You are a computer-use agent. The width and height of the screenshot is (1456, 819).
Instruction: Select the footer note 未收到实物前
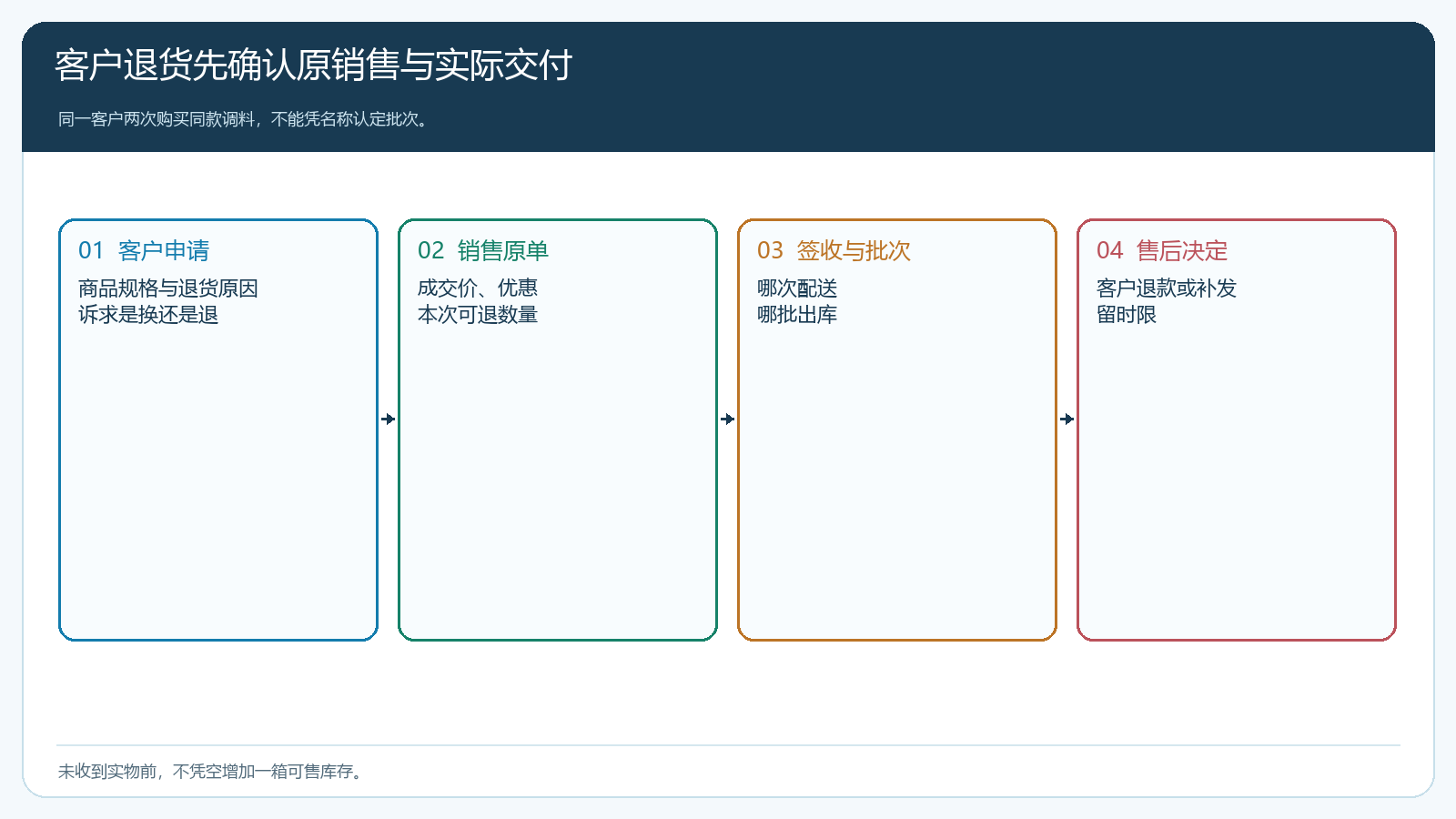click(x=107, y=772)
